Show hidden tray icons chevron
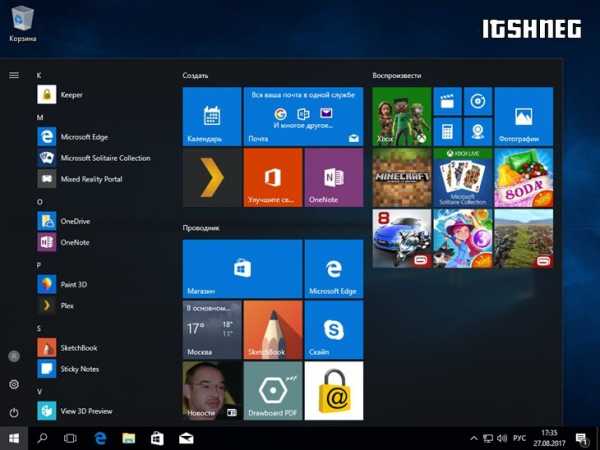Image resolution: width=600 pixels, height=450 pixels. pyautogui.click(x=474, y=439)
